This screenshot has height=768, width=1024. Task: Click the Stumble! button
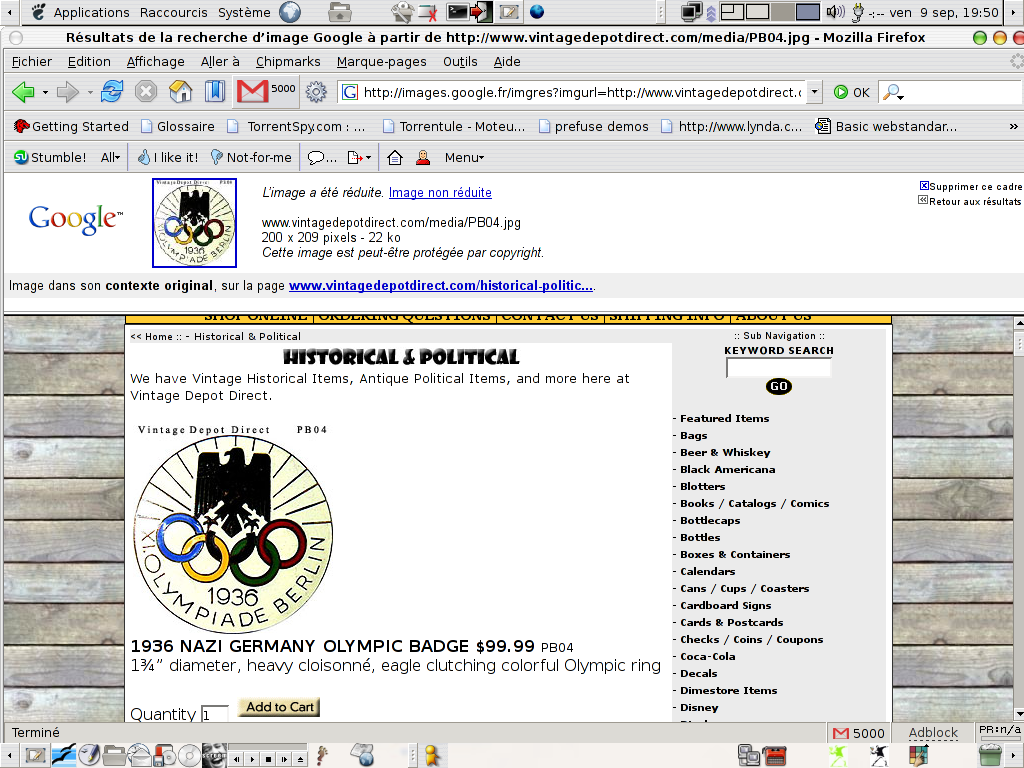pyautogui.click(x=50, y=157)
